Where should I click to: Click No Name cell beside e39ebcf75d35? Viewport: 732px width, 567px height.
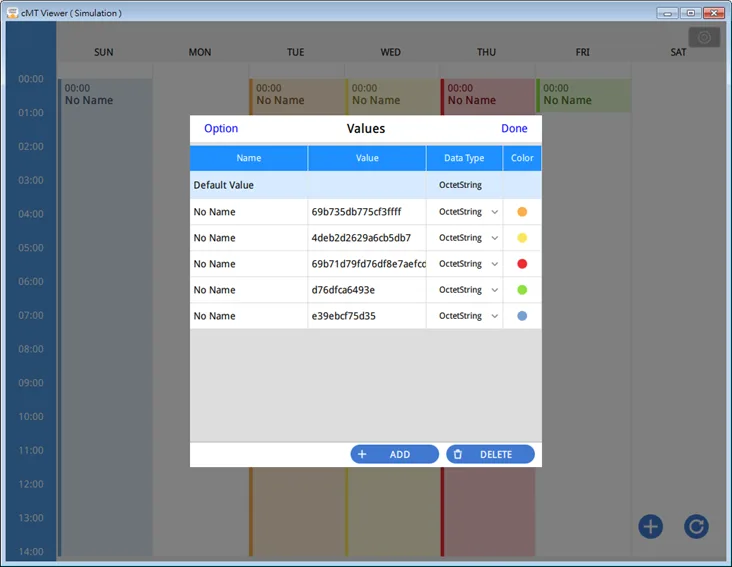coord(248,316)
